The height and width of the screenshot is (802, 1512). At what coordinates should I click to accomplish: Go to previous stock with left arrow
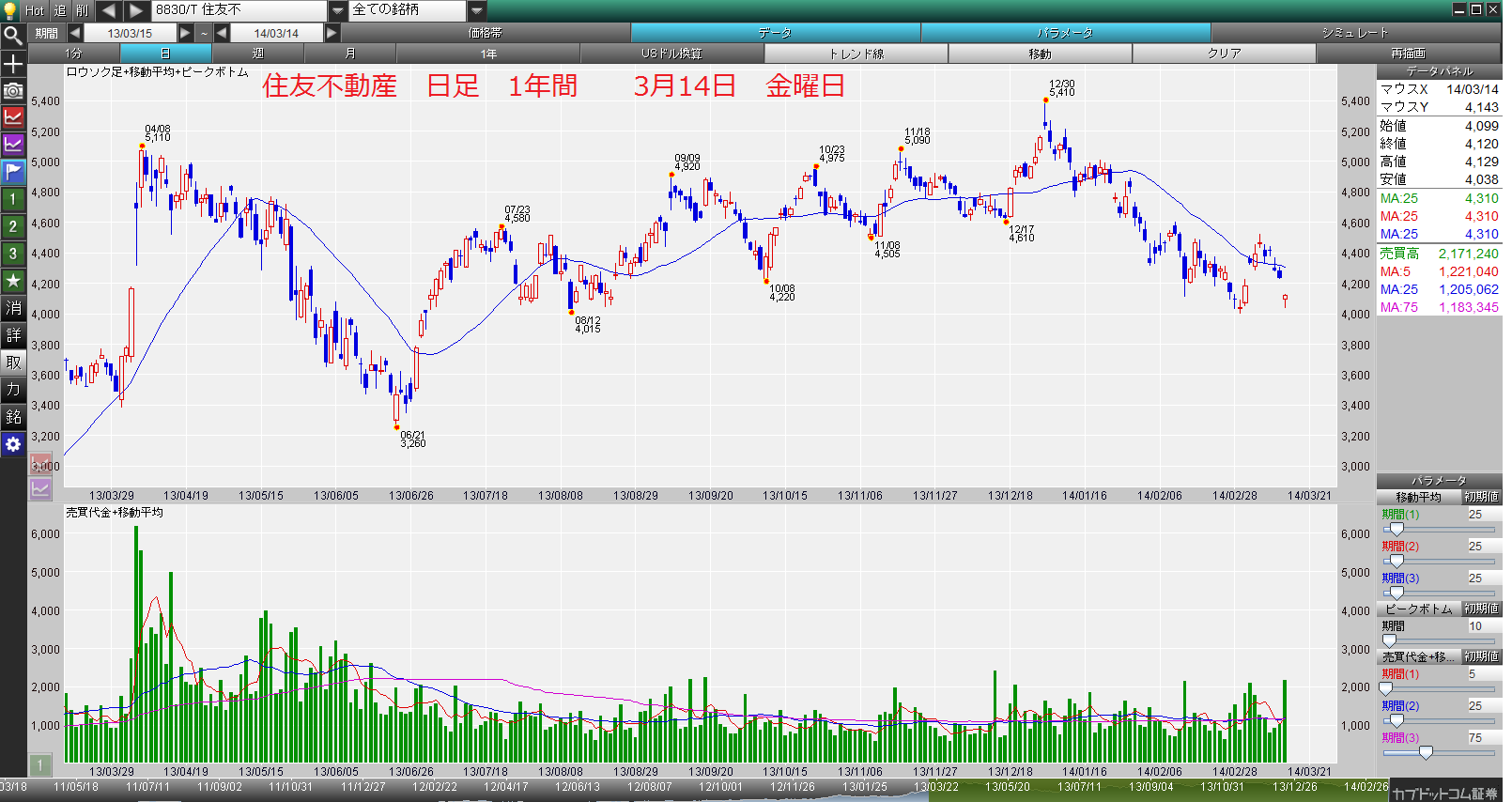tap(109, 10)
